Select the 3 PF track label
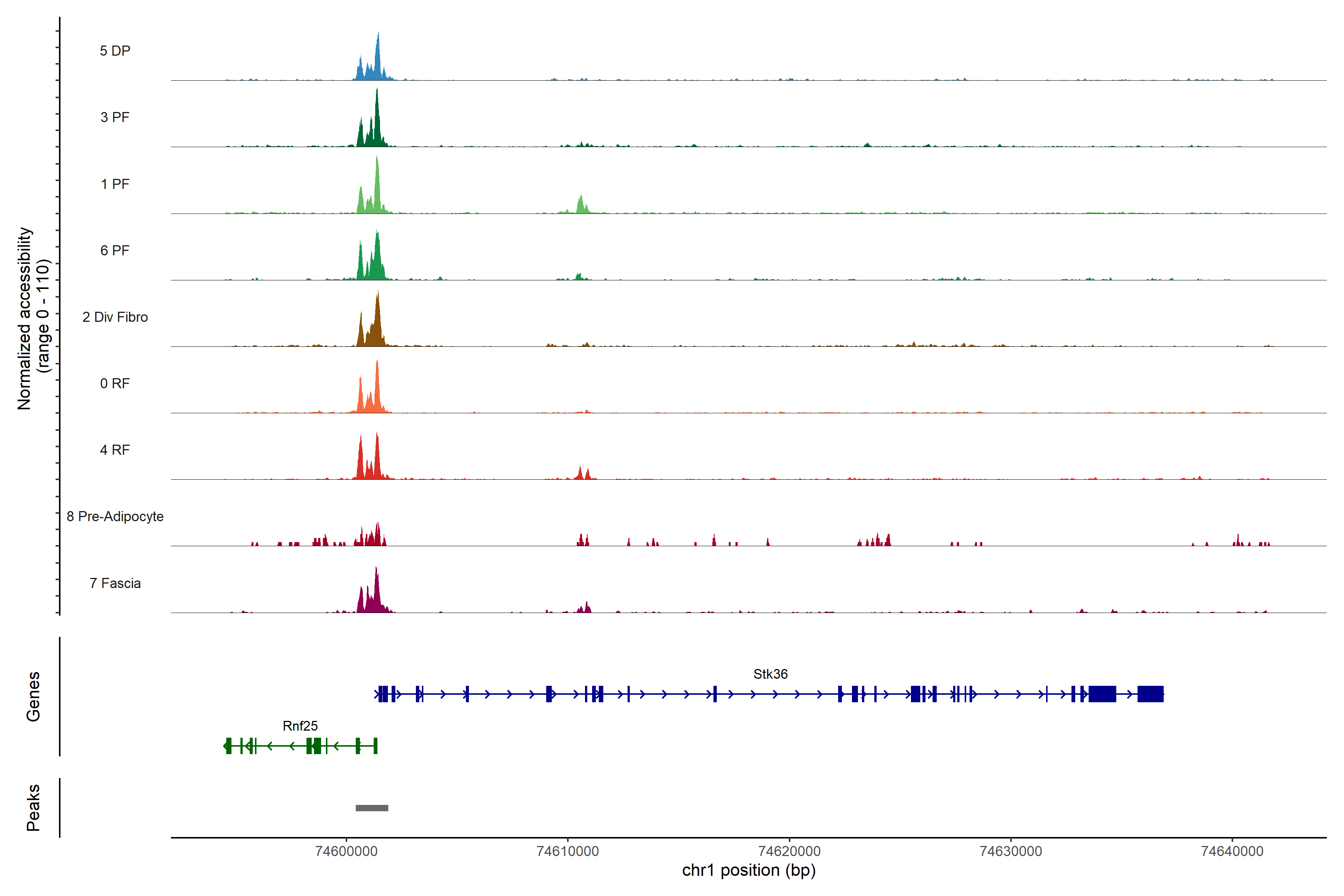 (x=115, y=117)
